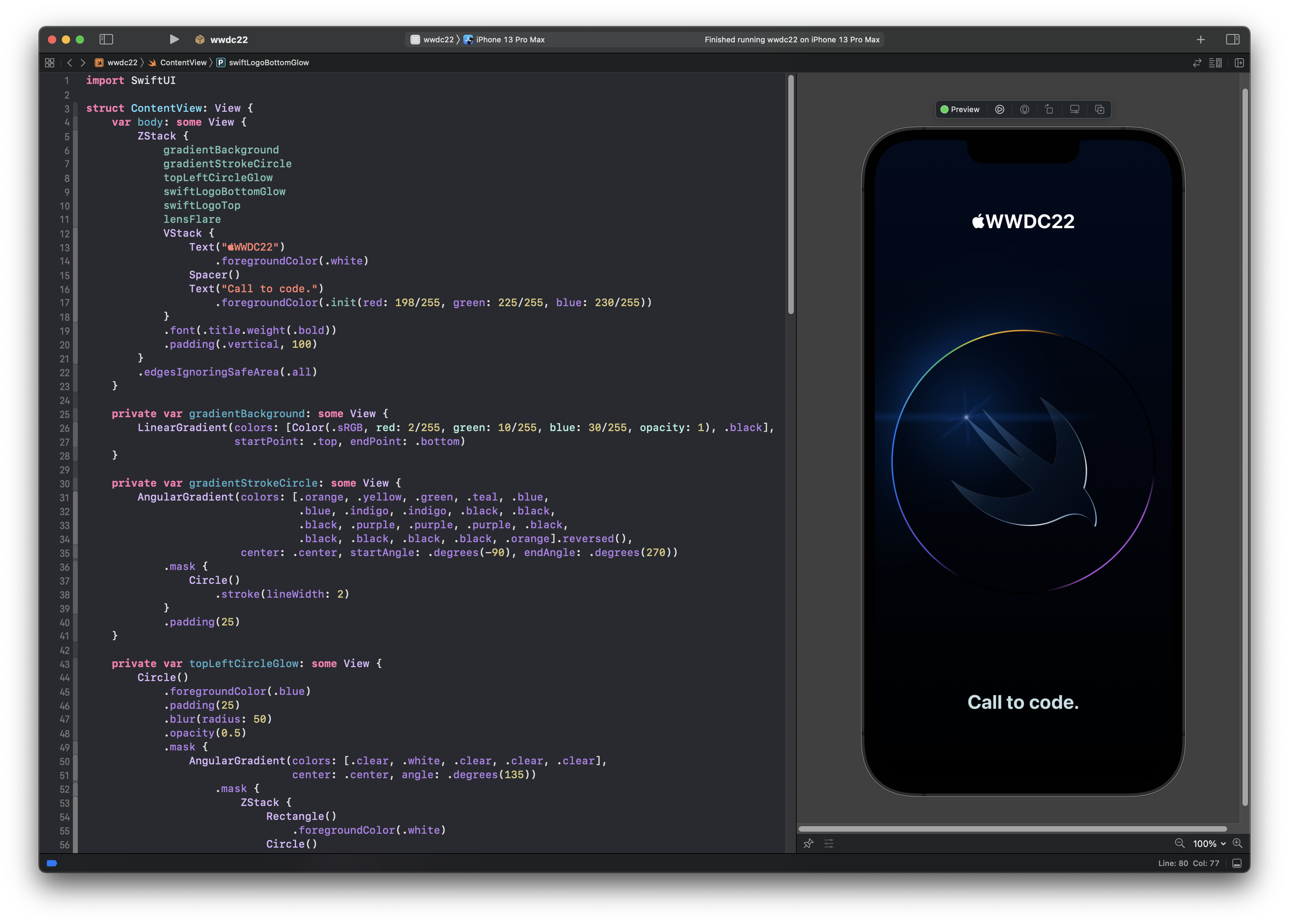Click the preview on device icon

click(x=1025, y=109)
